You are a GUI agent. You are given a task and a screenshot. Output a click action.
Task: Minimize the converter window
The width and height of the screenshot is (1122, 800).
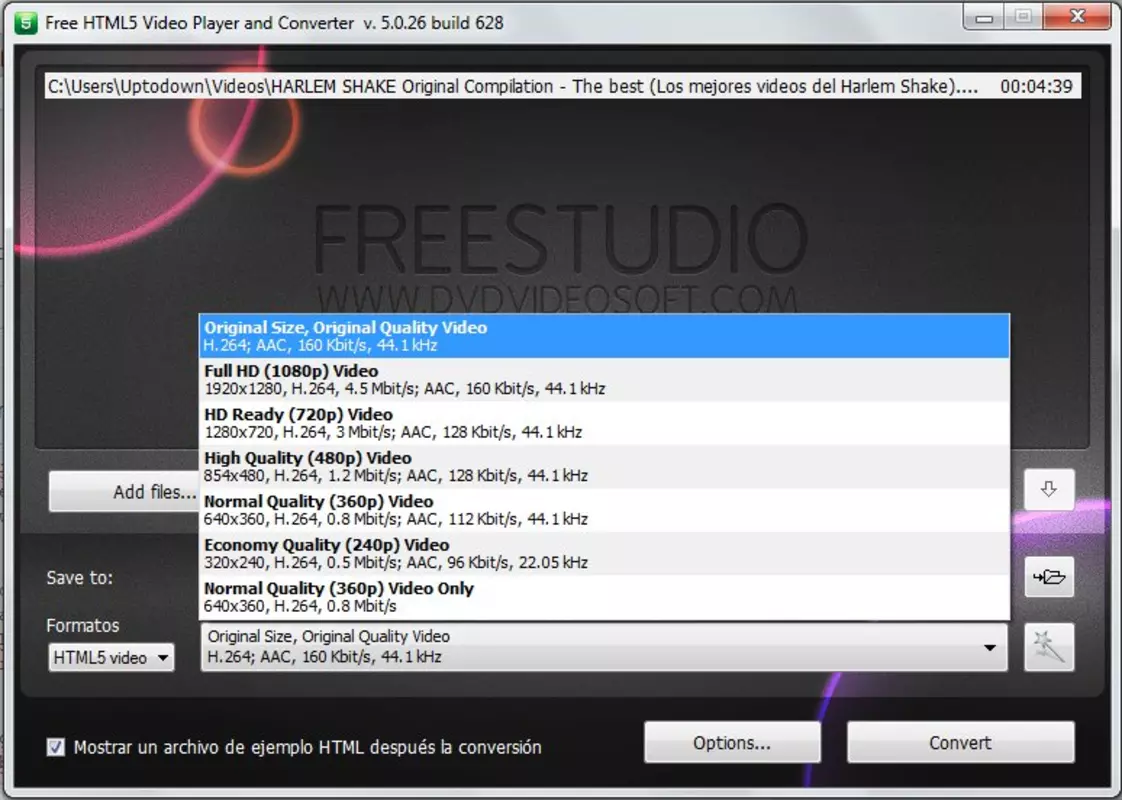[x=985, y=17]
